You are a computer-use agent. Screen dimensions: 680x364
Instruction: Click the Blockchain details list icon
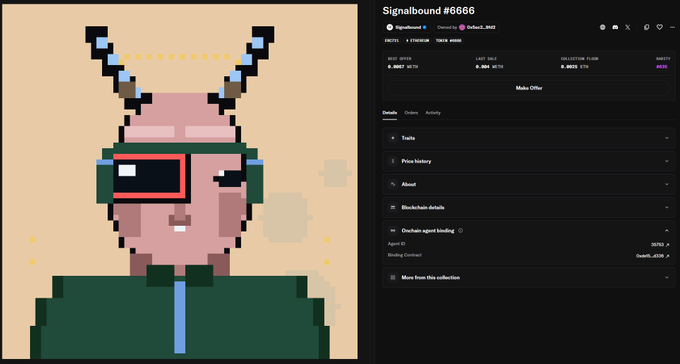click(393, 207)
